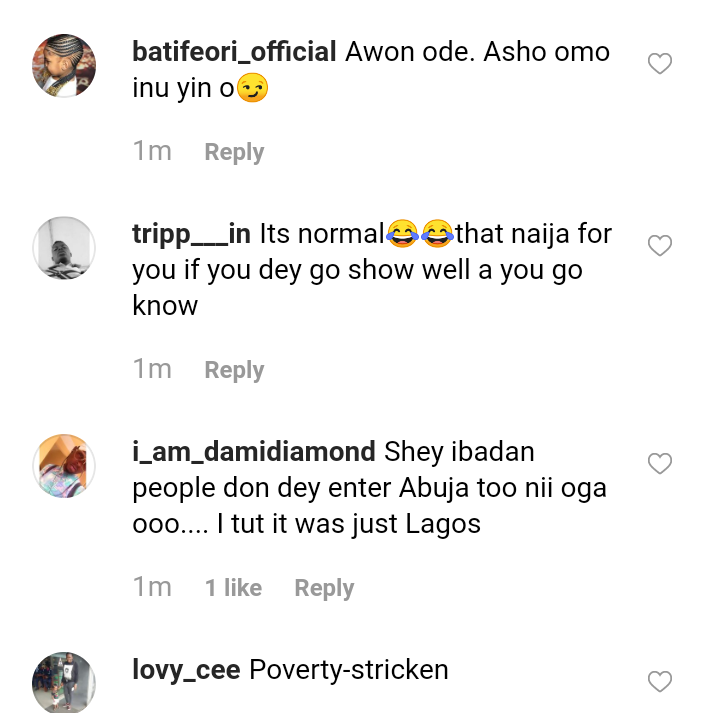Click the 1m timestamp under i_am_damidiamond's comment

click(x=152, y=587)
